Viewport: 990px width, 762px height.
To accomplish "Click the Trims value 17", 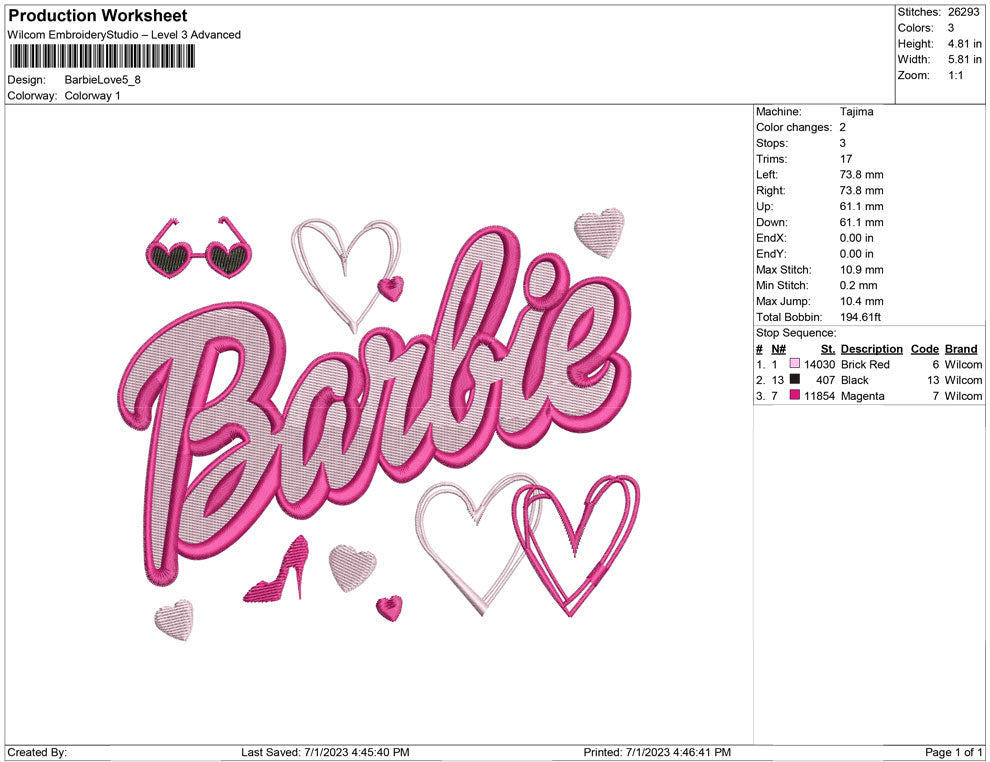I will click(845, 159).
